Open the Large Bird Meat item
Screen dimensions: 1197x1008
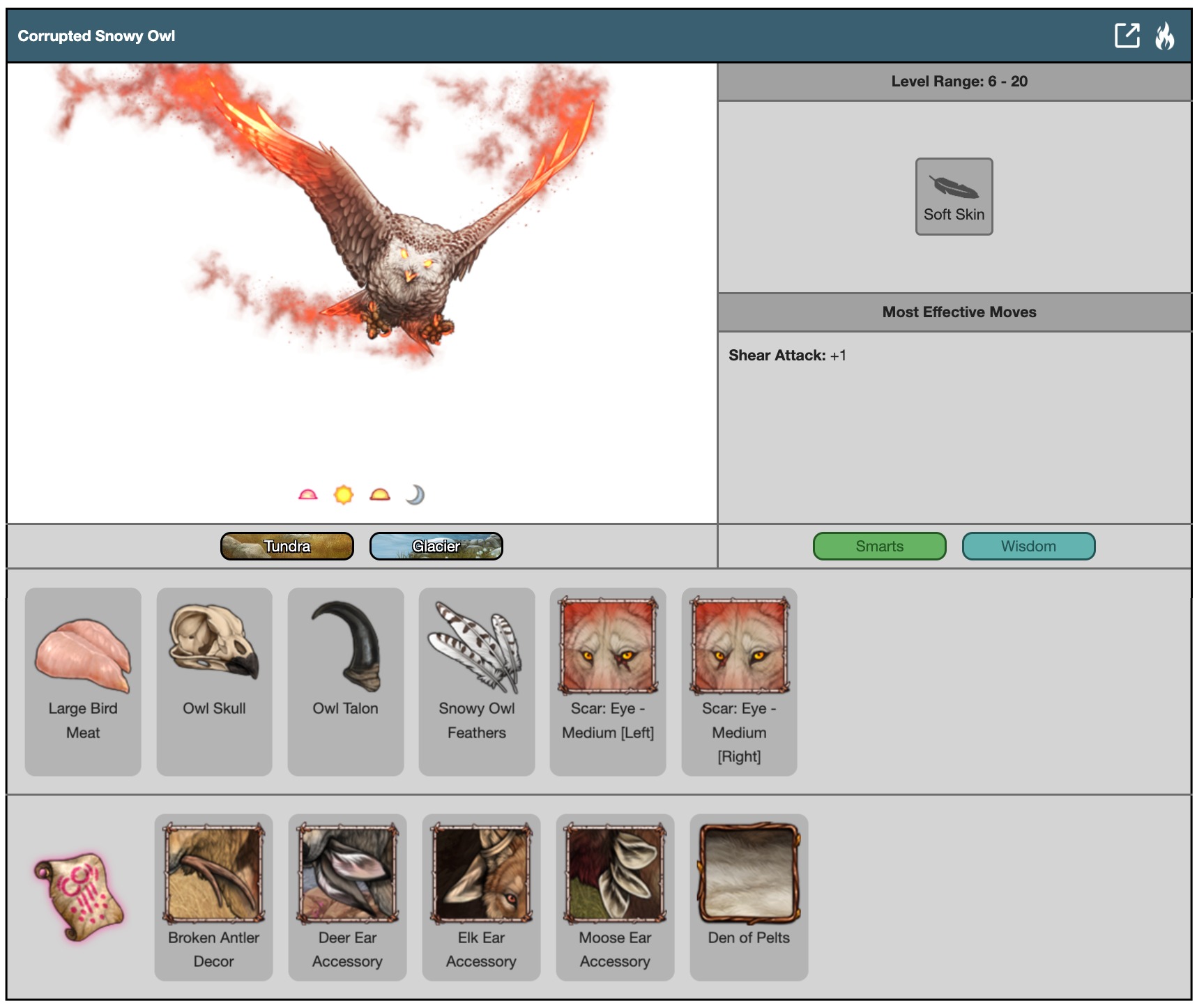[x=83, y=681]
